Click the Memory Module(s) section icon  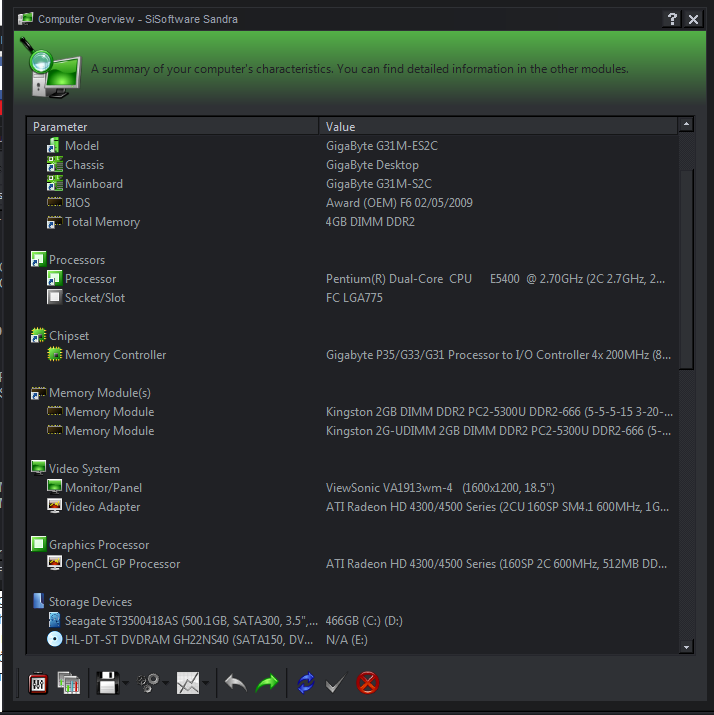click(x=38, y=393)
